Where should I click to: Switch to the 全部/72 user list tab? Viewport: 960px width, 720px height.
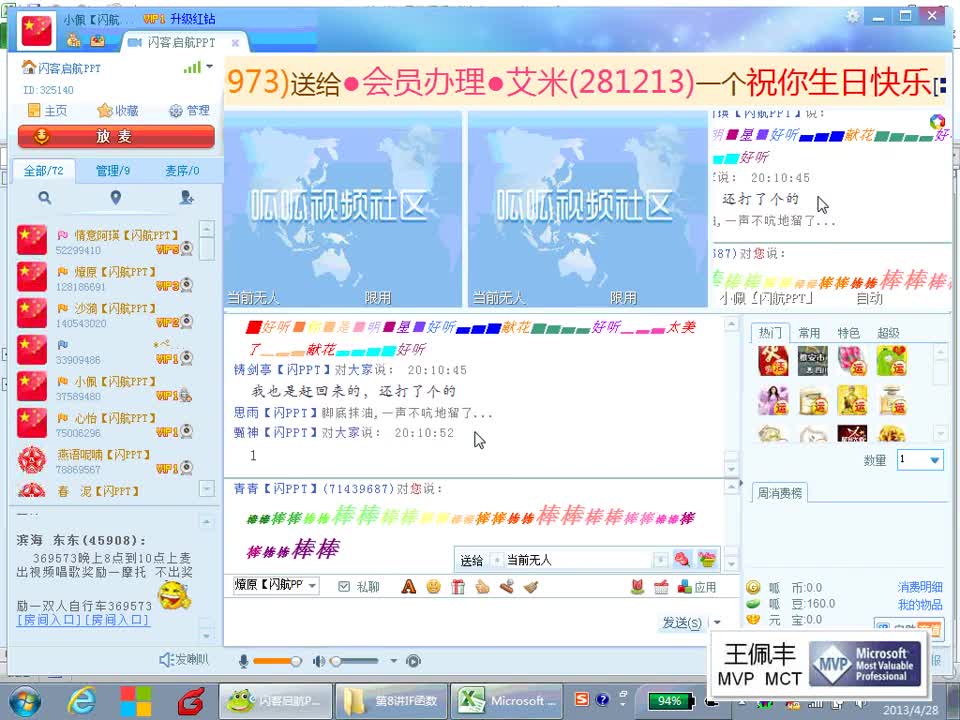point(43,171)
